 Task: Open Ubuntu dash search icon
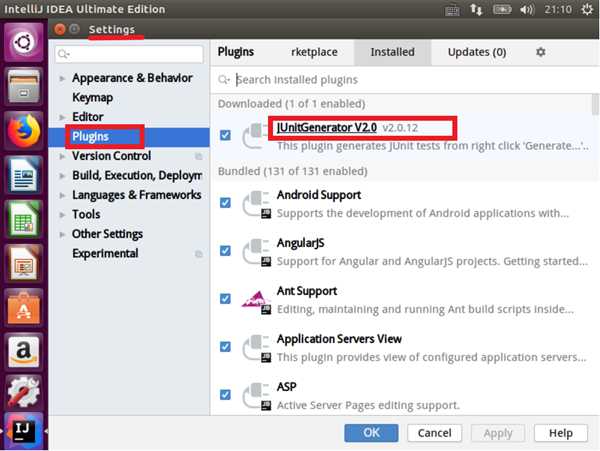tap(24, 42)
